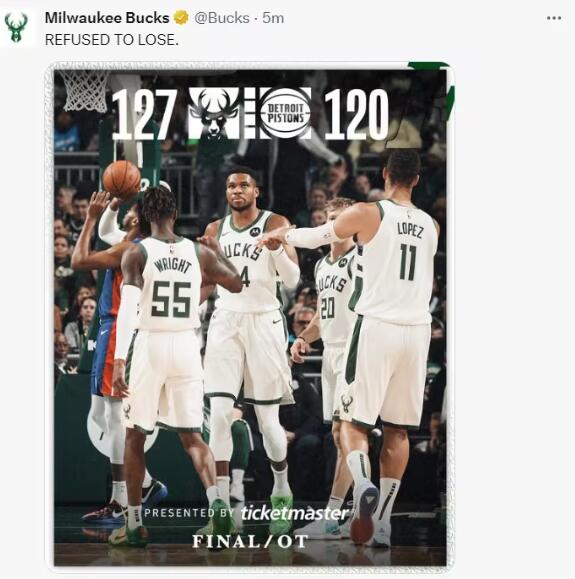Click the basketball net in the photo
The width and height of the screenshot is (575, 579).
click(85, 91)
